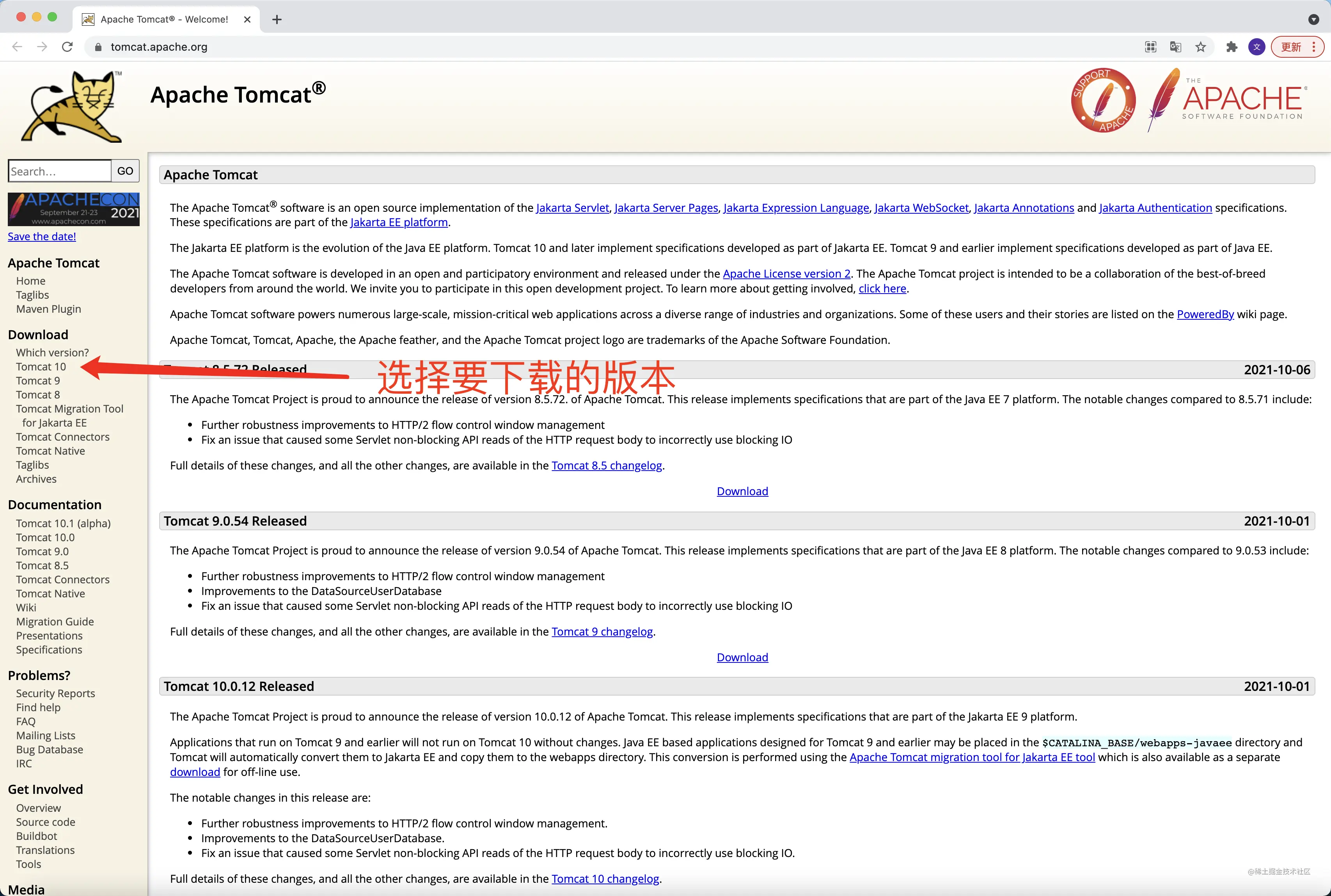Viewport: 1331px width, 896px height.
Task: Click the purple profile avatar icon
Action: tap(1256, 47)
